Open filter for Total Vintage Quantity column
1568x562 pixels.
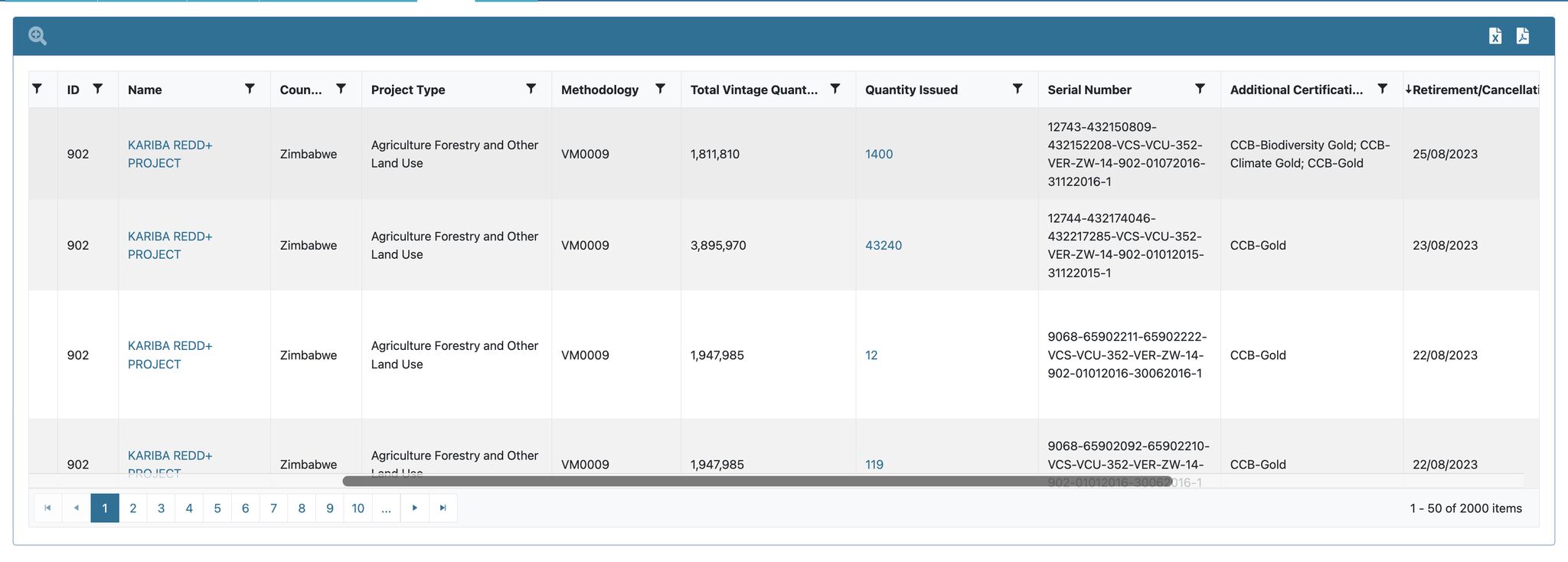click(x=835, y=89)
